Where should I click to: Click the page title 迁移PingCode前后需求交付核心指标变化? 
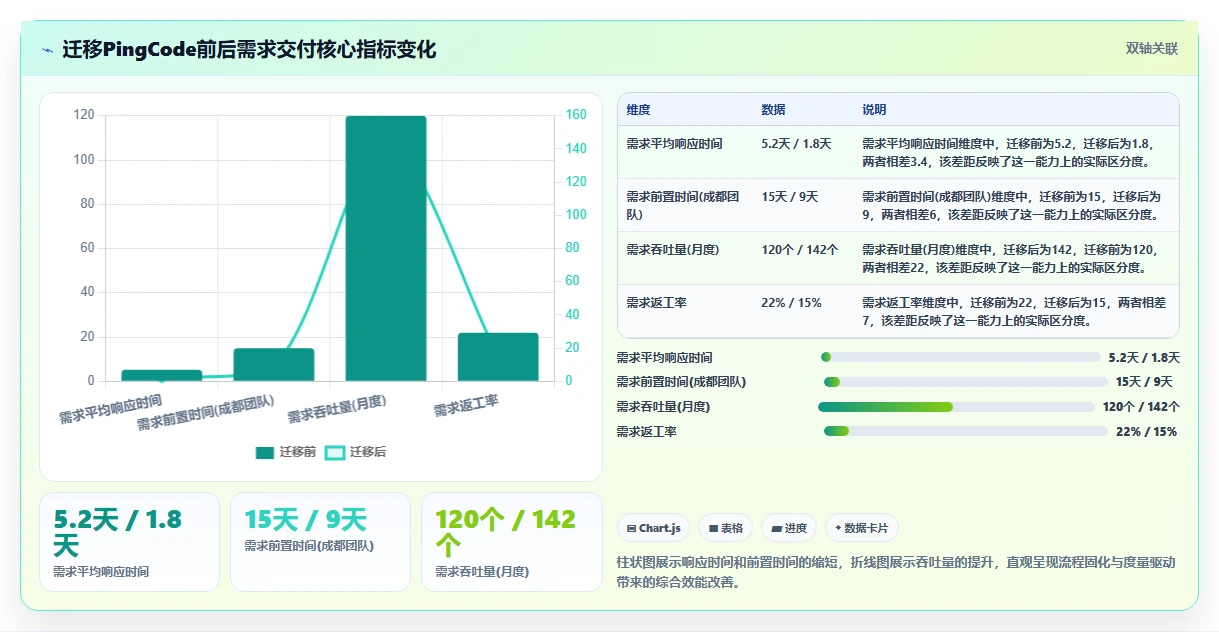coord(249,50)
